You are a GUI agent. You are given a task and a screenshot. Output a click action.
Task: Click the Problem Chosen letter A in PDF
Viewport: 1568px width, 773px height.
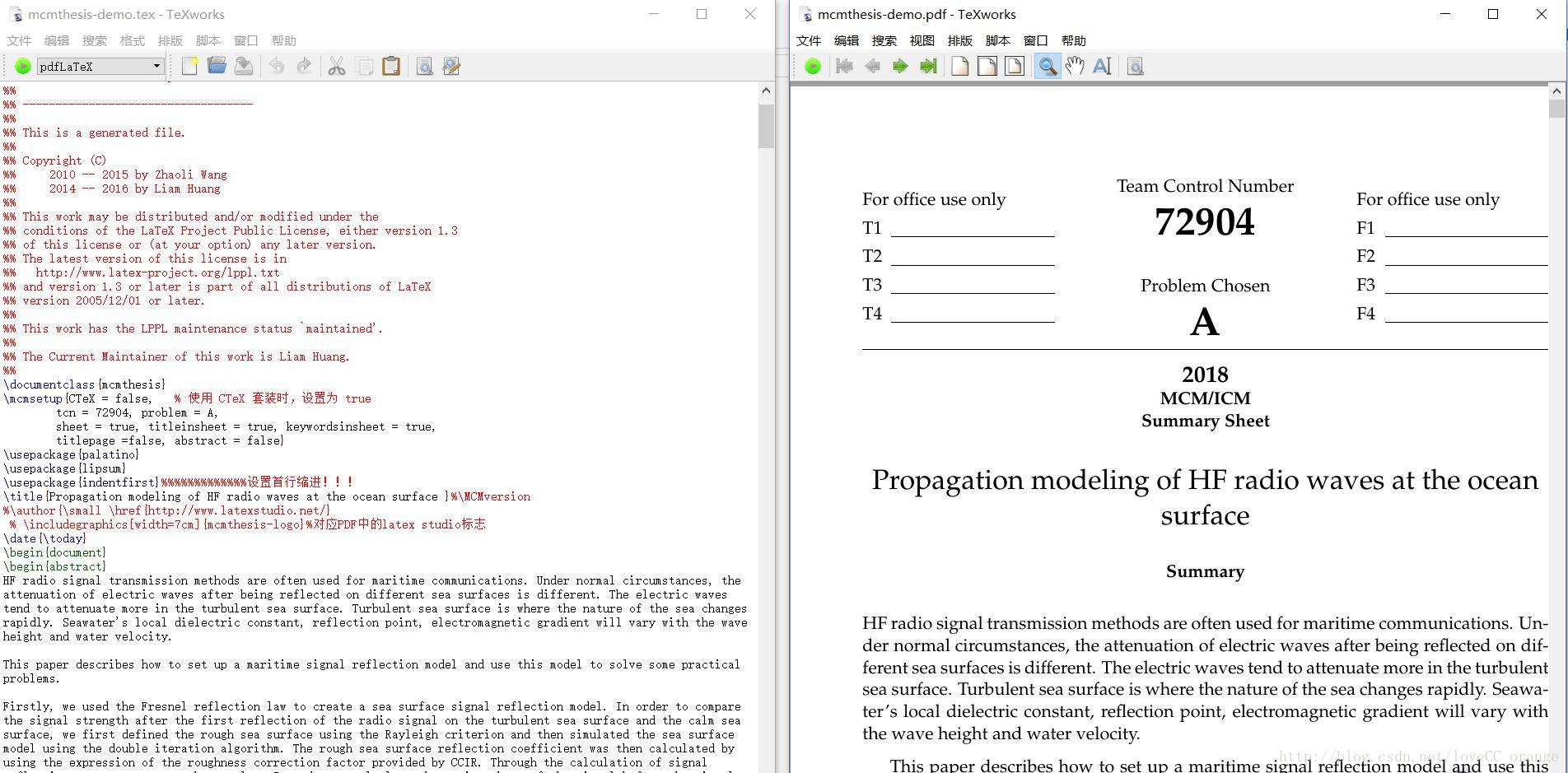click(x=1205, y=322)
